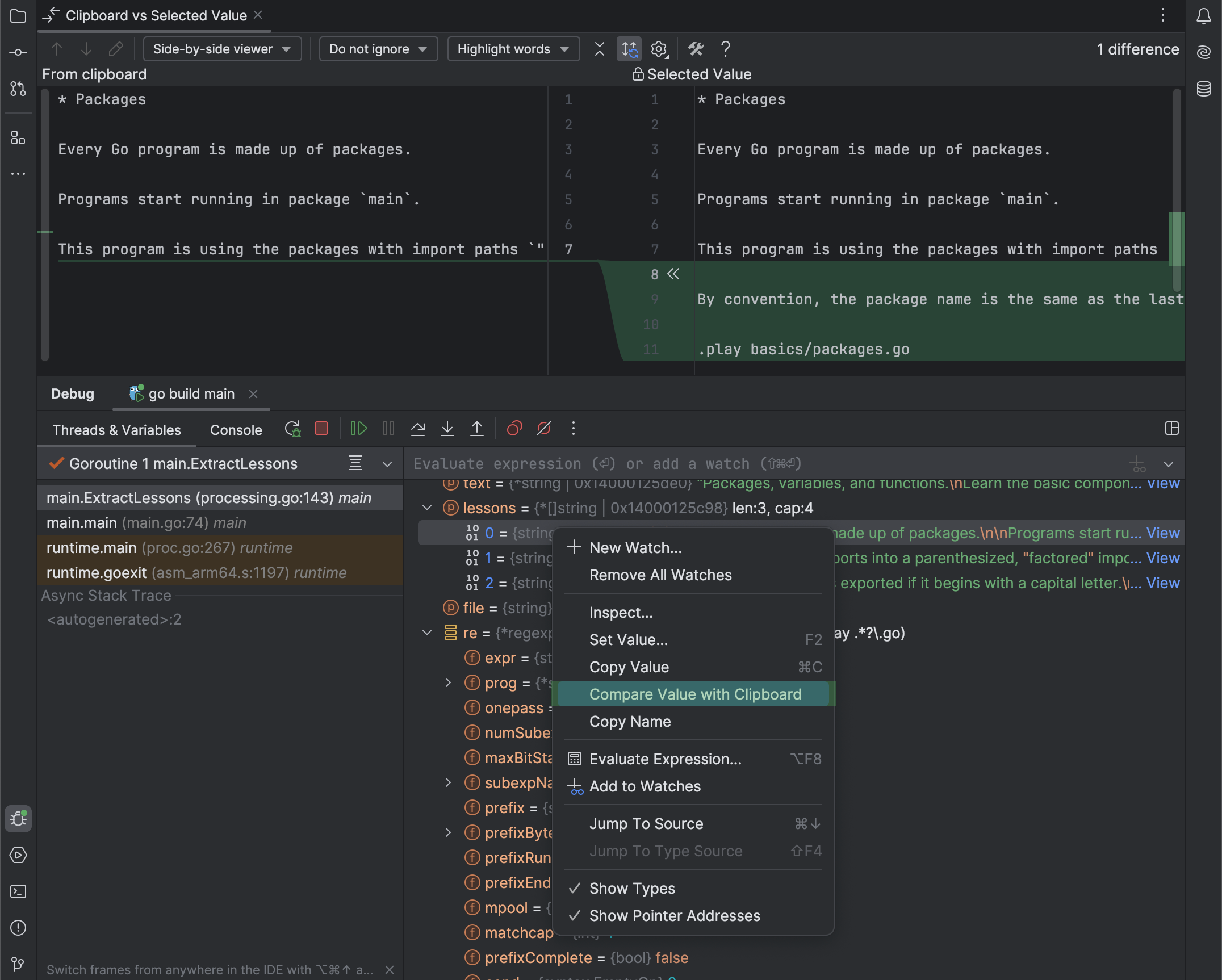Toggle debug layout settings icon
The width and height of the screenshot is (1222, 980).
coord(1172,428)
